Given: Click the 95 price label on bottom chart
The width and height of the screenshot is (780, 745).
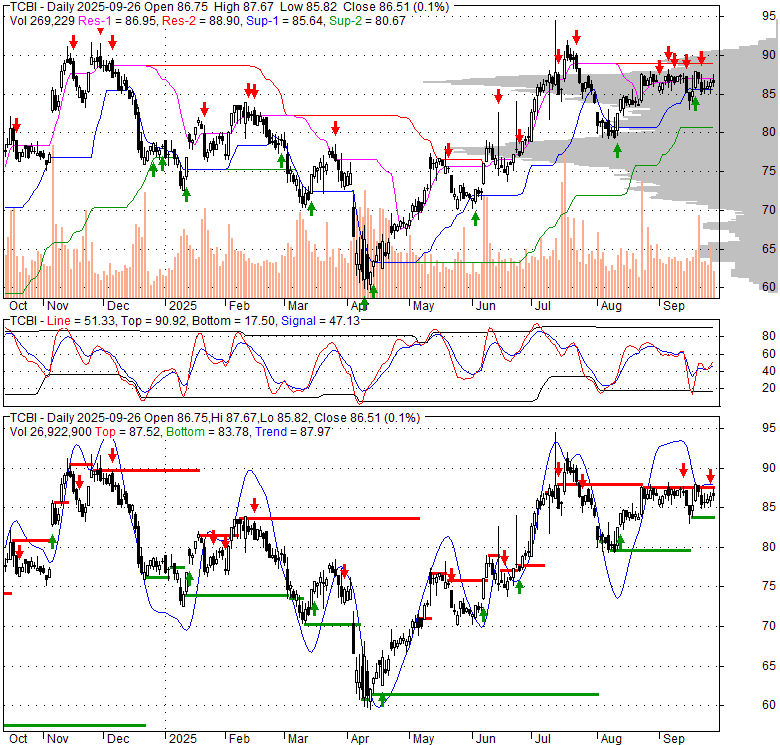Looking at the screenshot, I should (x=769, y=428).
